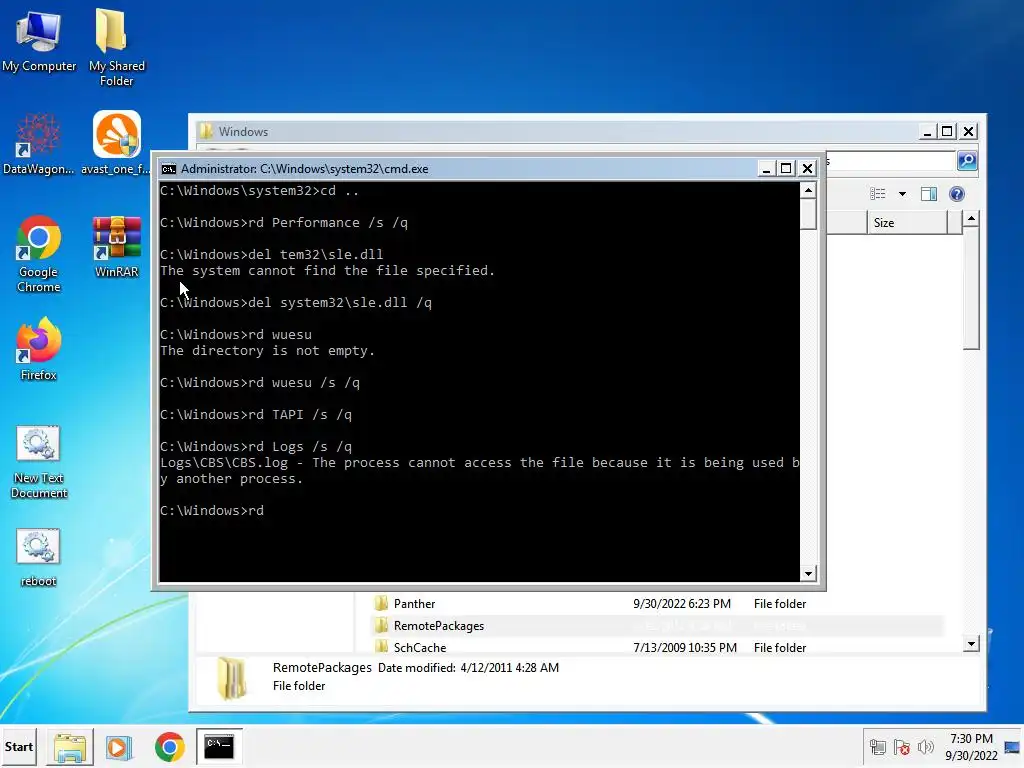The width and height of the screenshot is (1024, 768).
Task: Click the SchCache folder icon
Action: click(381, 647)
